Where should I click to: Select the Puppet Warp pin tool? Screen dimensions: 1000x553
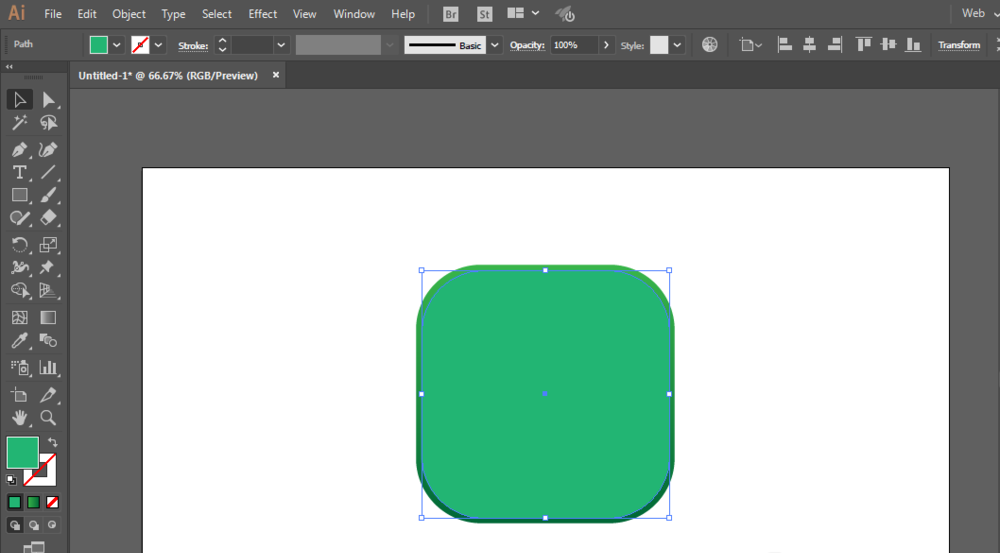pos(48,268)
